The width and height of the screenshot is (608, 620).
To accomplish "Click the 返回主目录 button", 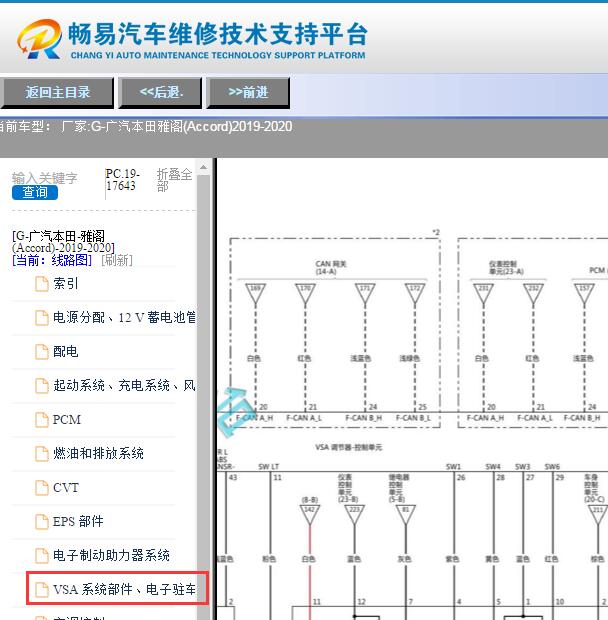I will coord(57,93).
